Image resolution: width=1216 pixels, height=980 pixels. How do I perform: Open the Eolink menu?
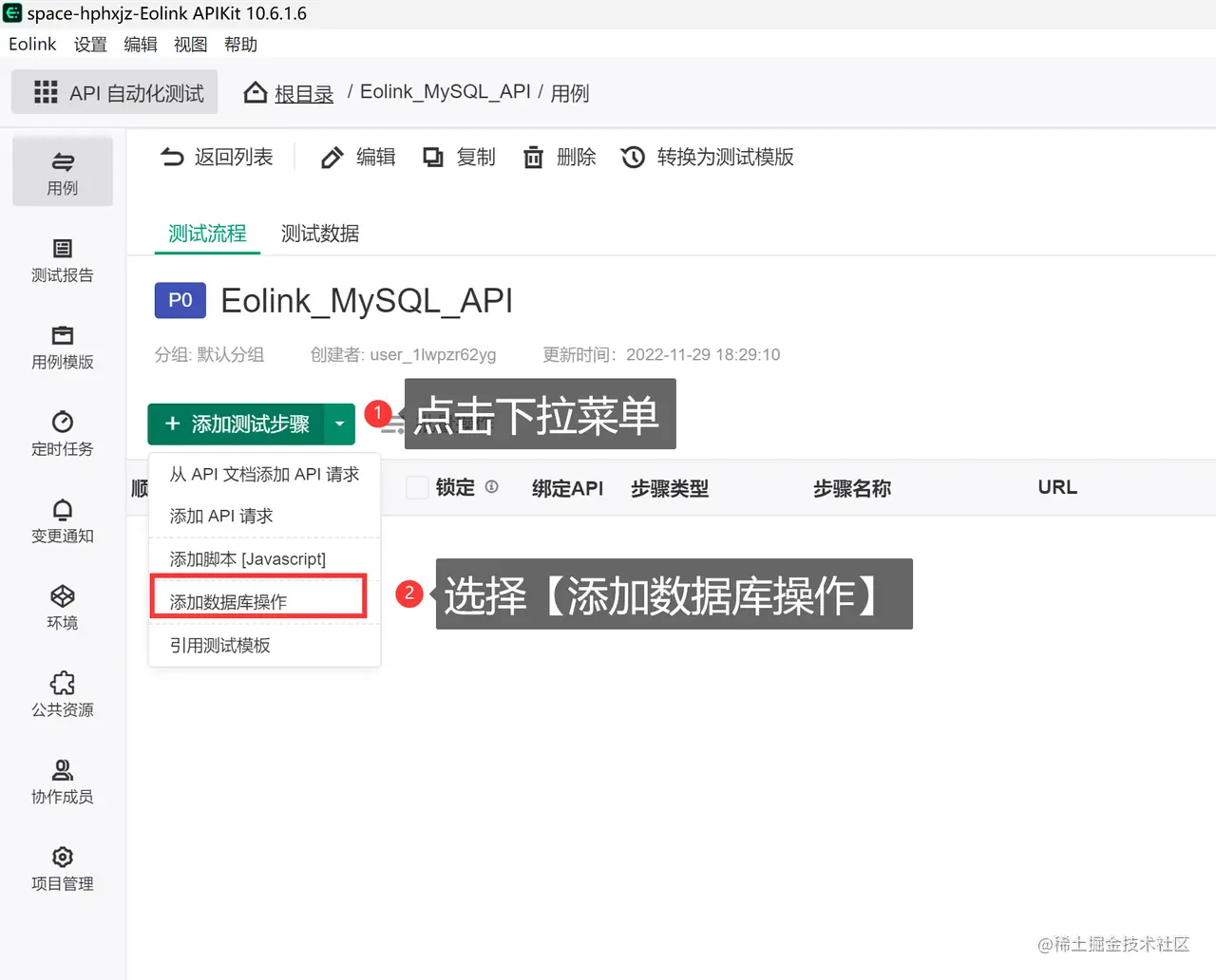(x=32, y=44)
